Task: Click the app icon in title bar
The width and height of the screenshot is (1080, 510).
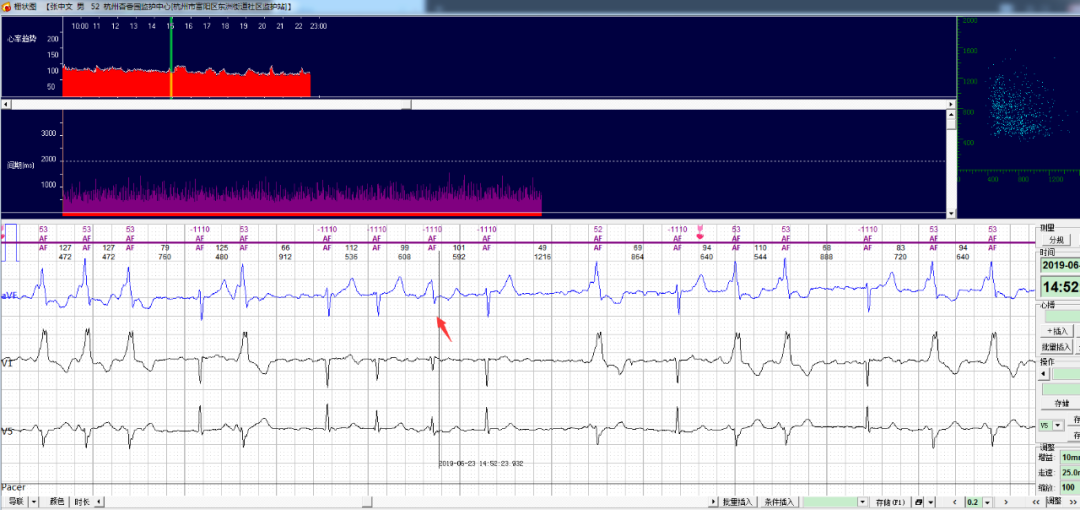Action: click(x=6, y=6)
